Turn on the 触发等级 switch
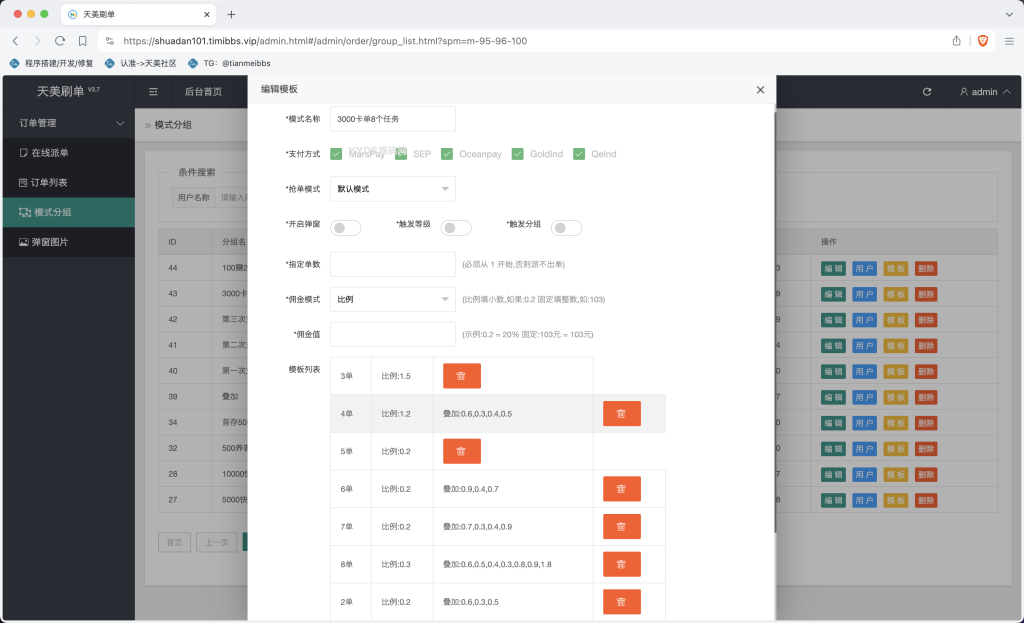 click(x=456, y=227)
